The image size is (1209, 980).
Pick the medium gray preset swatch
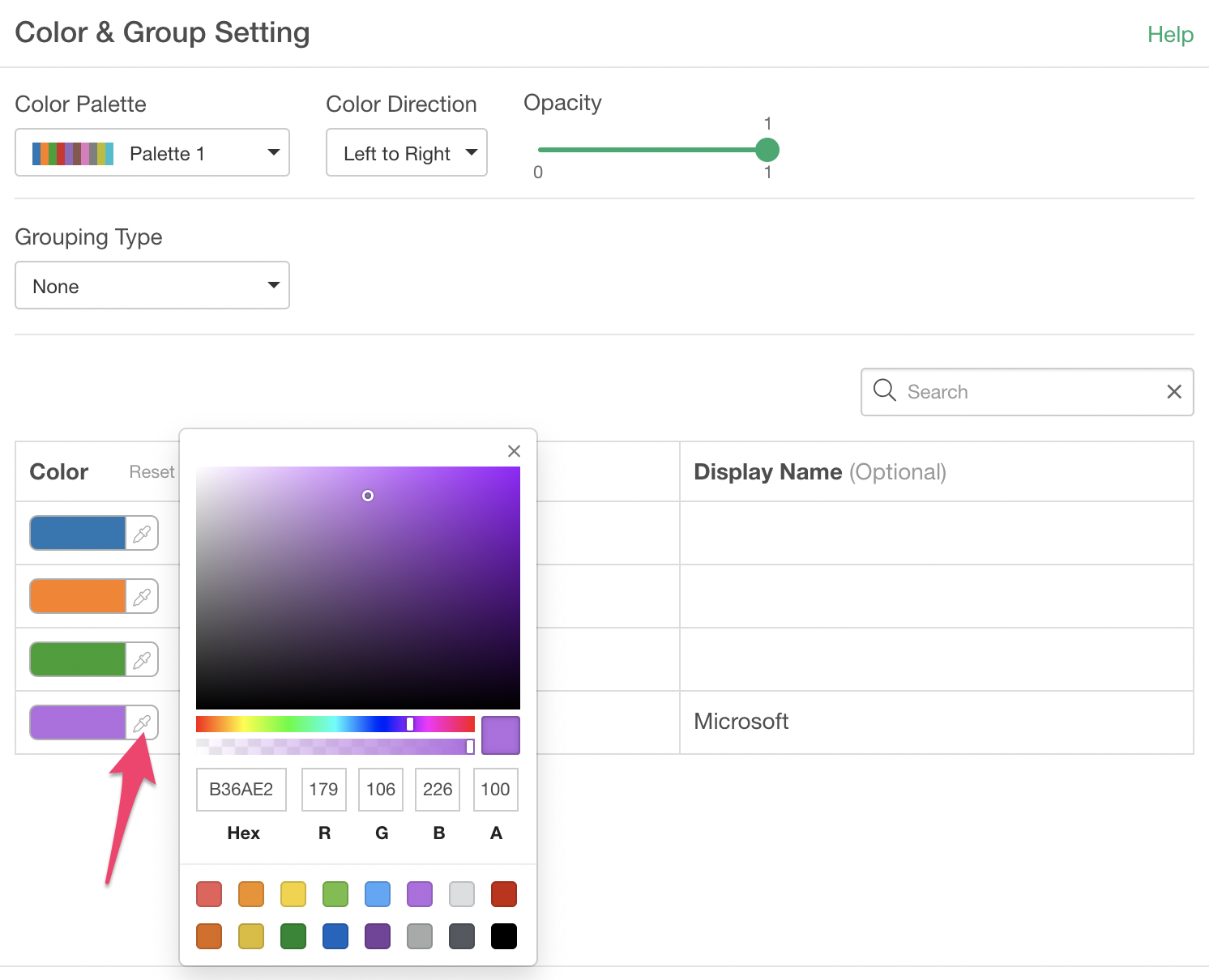coord(420,936)
